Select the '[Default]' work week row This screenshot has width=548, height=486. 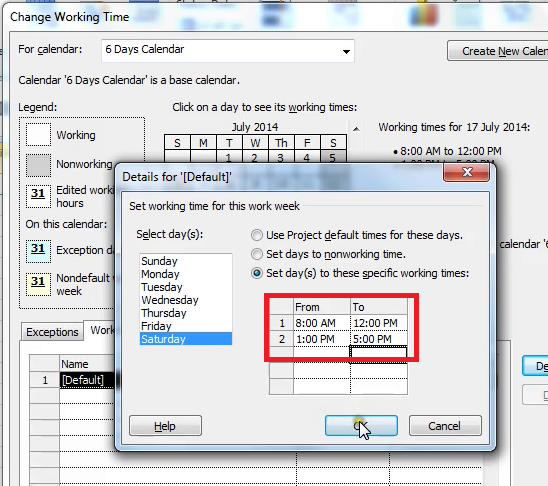click(87, 380)
